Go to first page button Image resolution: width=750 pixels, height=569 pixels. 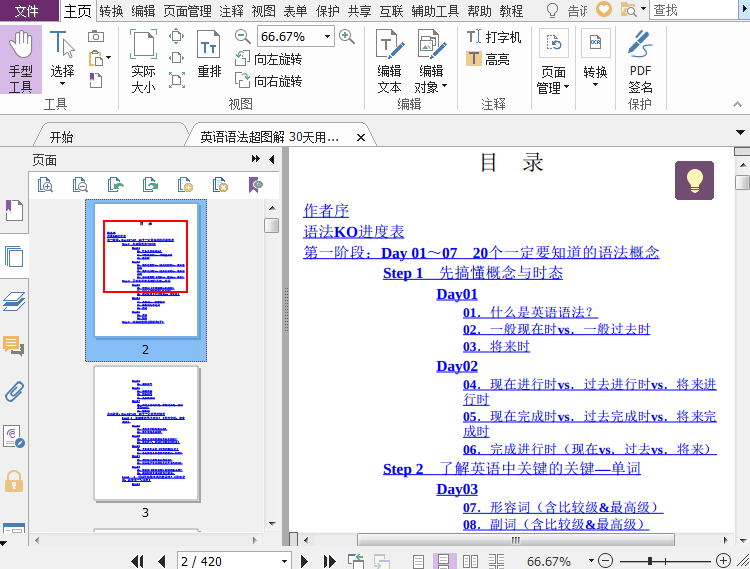pos(137,561)
